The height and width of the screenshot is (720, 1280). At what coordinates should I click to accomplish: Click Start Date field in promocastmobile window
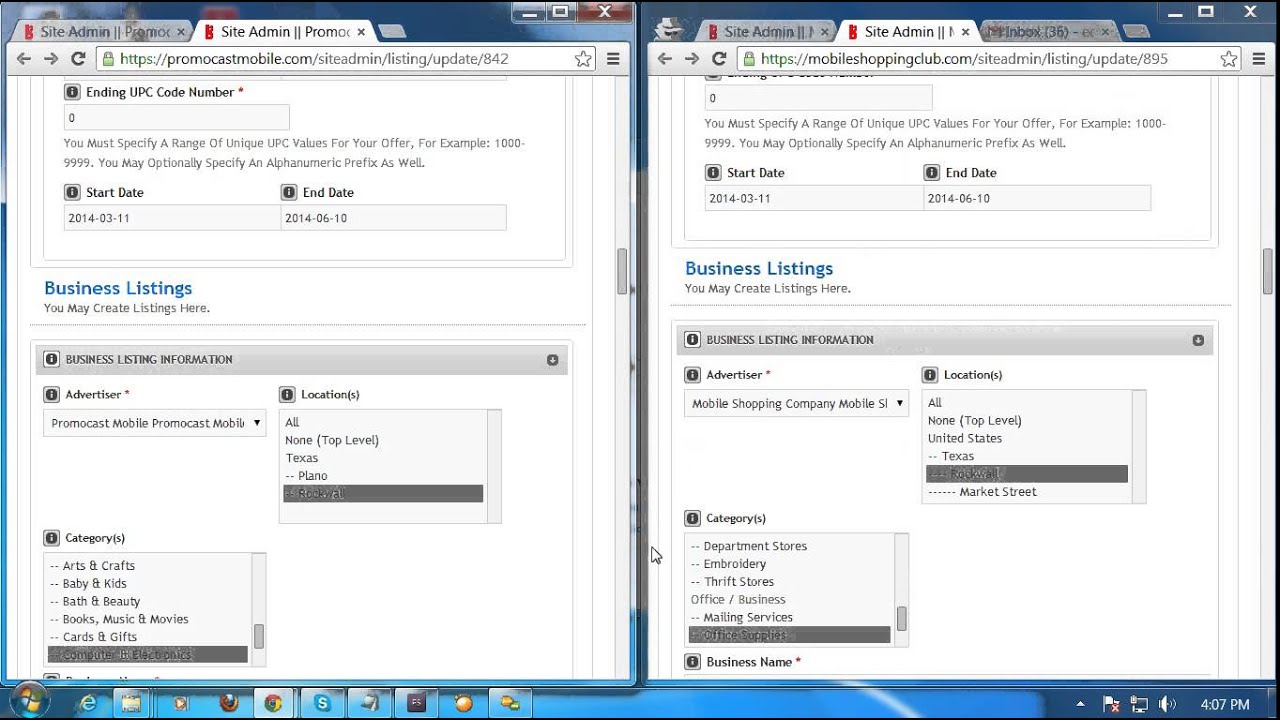[x=173, y=218]
